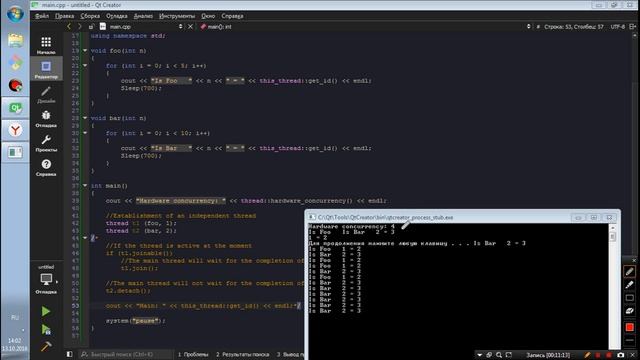Click the region select icon in recorder toolbar
The image size is (640, 360).
tap(509, 355)
